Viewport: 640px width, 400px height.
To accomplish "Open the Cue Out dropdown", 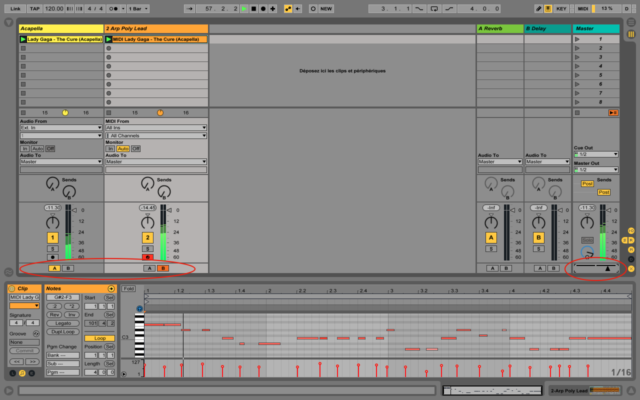I will tap(596, 154).
